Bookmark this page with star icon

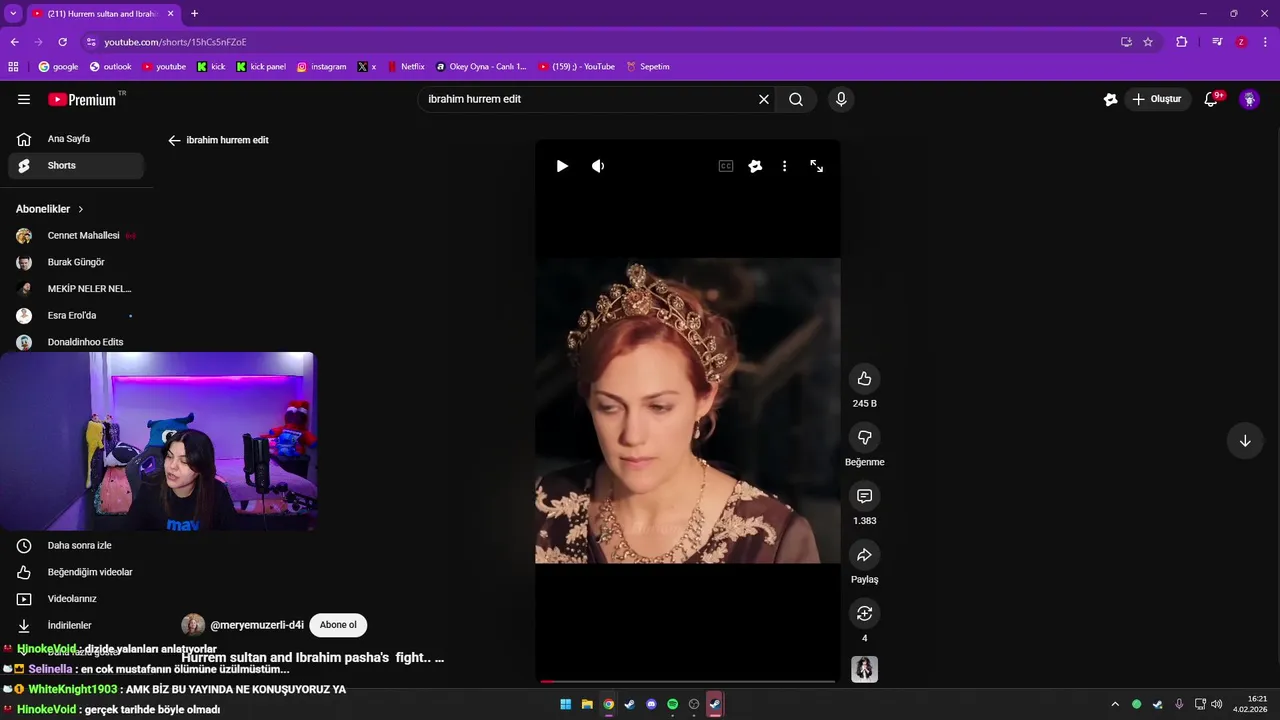click(x=1148, y=42)
